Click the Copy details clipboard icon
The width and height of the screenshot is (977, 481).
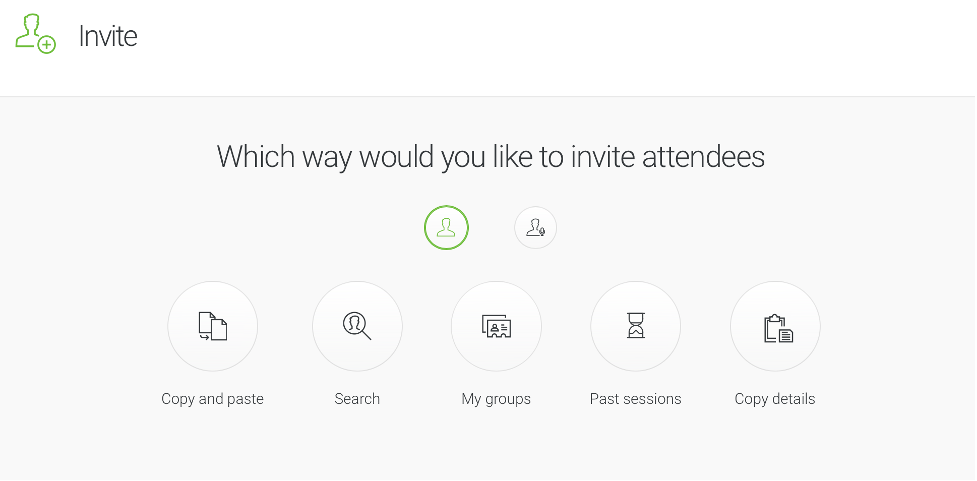point(778,328)
